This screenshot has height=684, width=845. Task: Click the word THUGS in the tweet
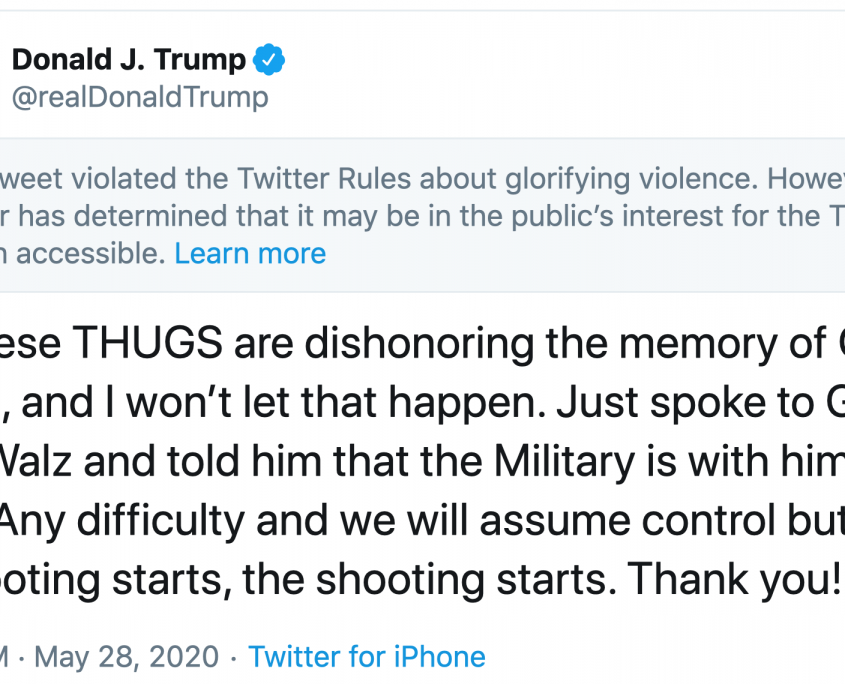147,343
